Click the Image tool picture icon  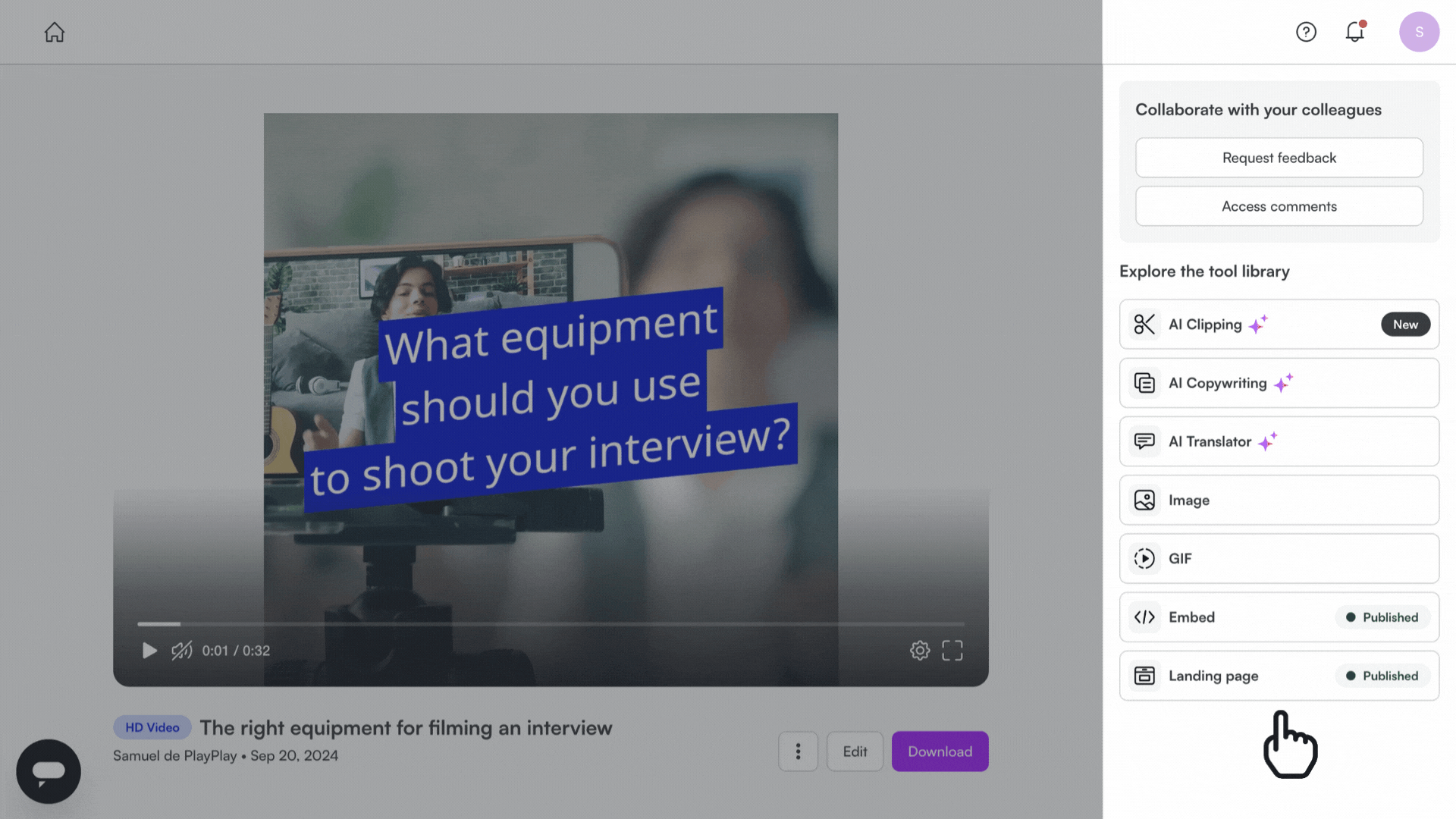click(x=1144, y=500)
